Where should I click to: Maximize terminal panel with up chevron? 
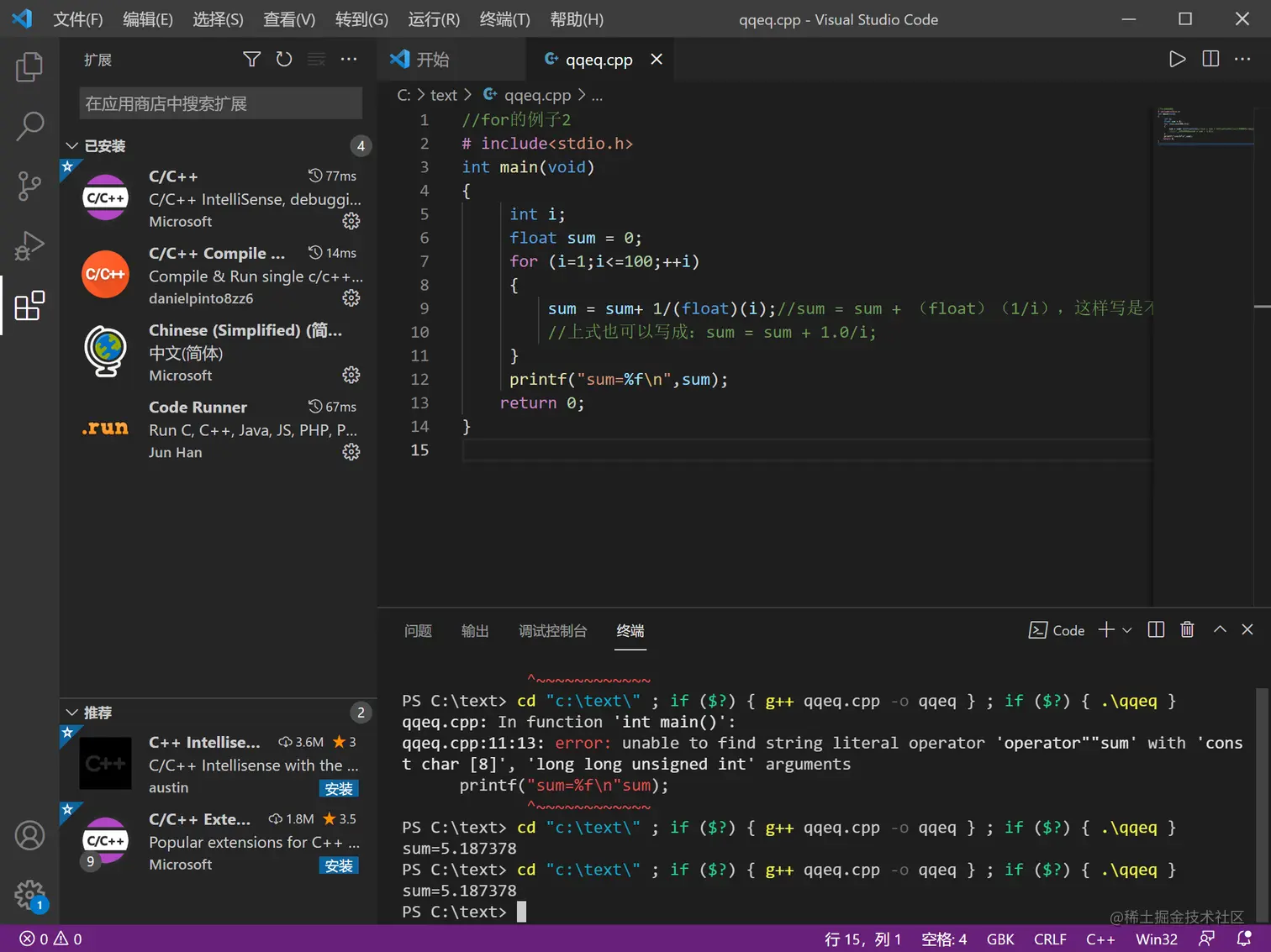point(1220,629)
